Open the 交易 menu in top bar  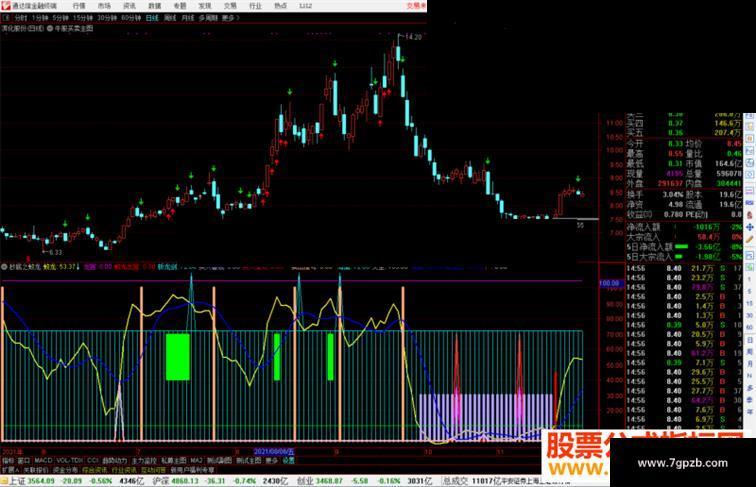click(x=230, y=6)
